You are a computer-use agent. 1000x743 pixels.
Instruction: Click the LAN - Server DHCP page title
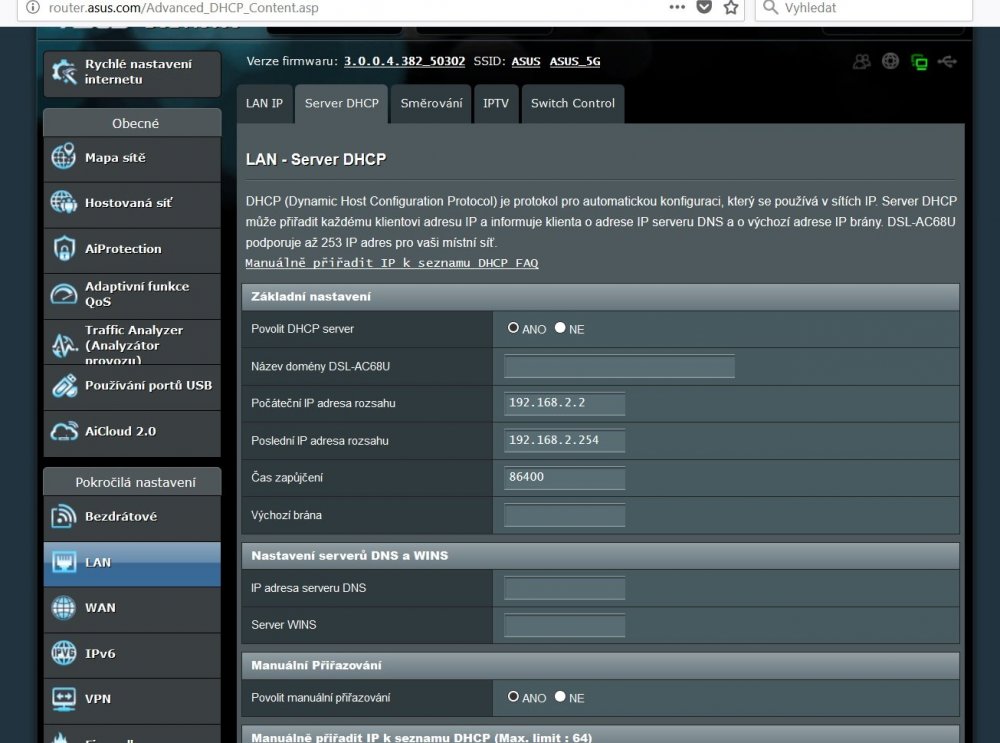pyautogui.click(x=316, y=159)
